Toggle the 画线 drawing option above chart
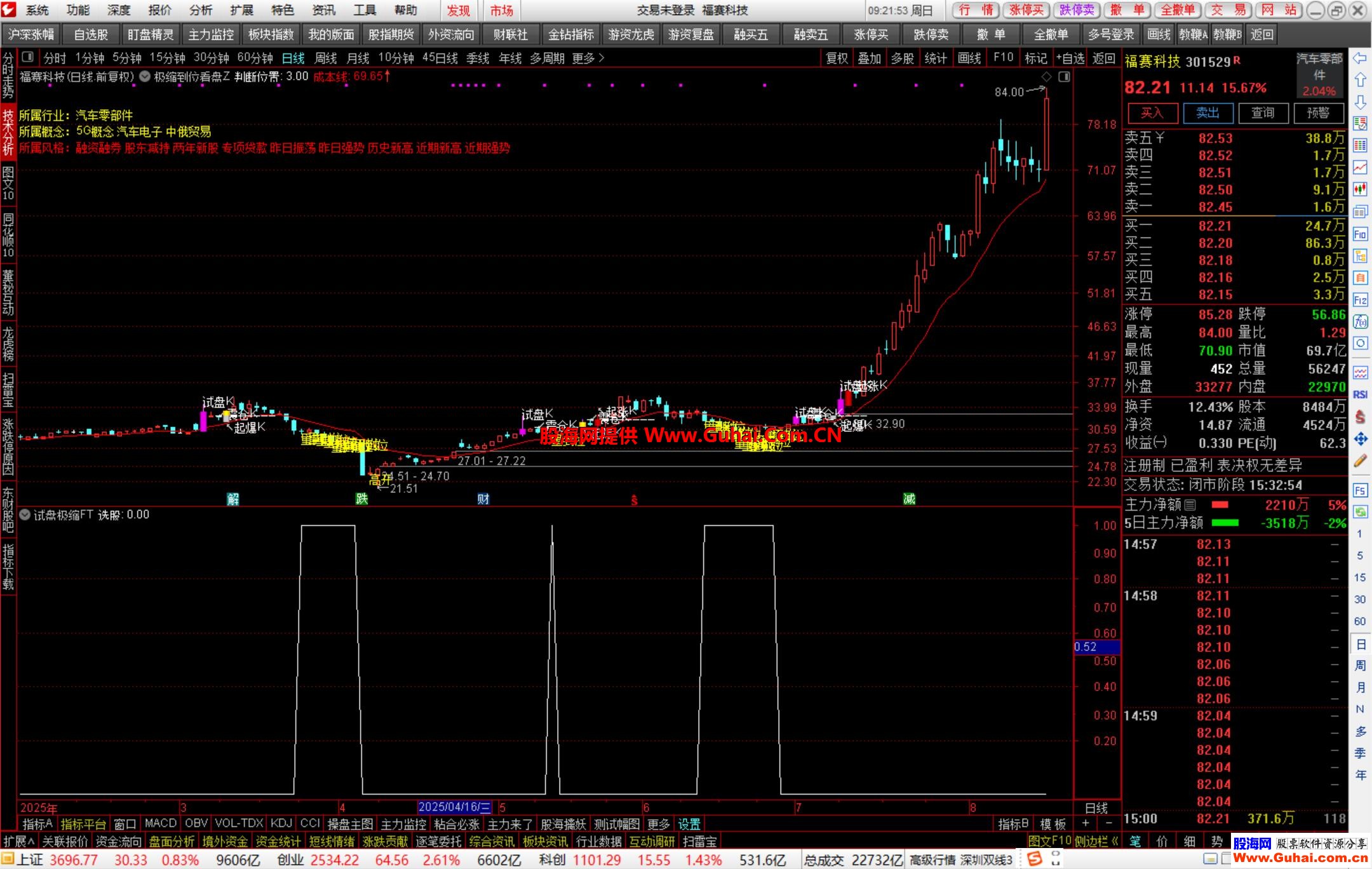Screen dimensions: 1372x869 pyautogui.click(x=969, y=58)
